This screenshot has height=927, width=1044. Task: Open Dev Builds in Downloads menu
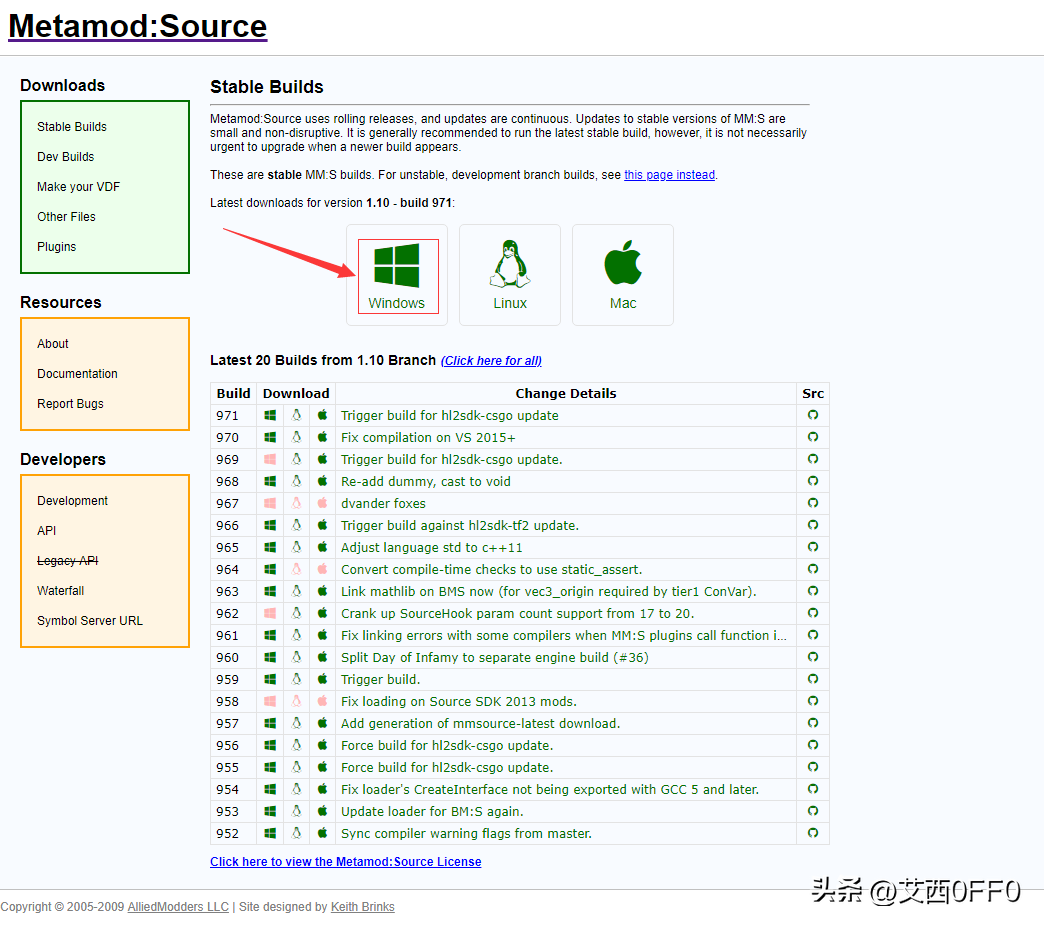[x=66, y=157]
